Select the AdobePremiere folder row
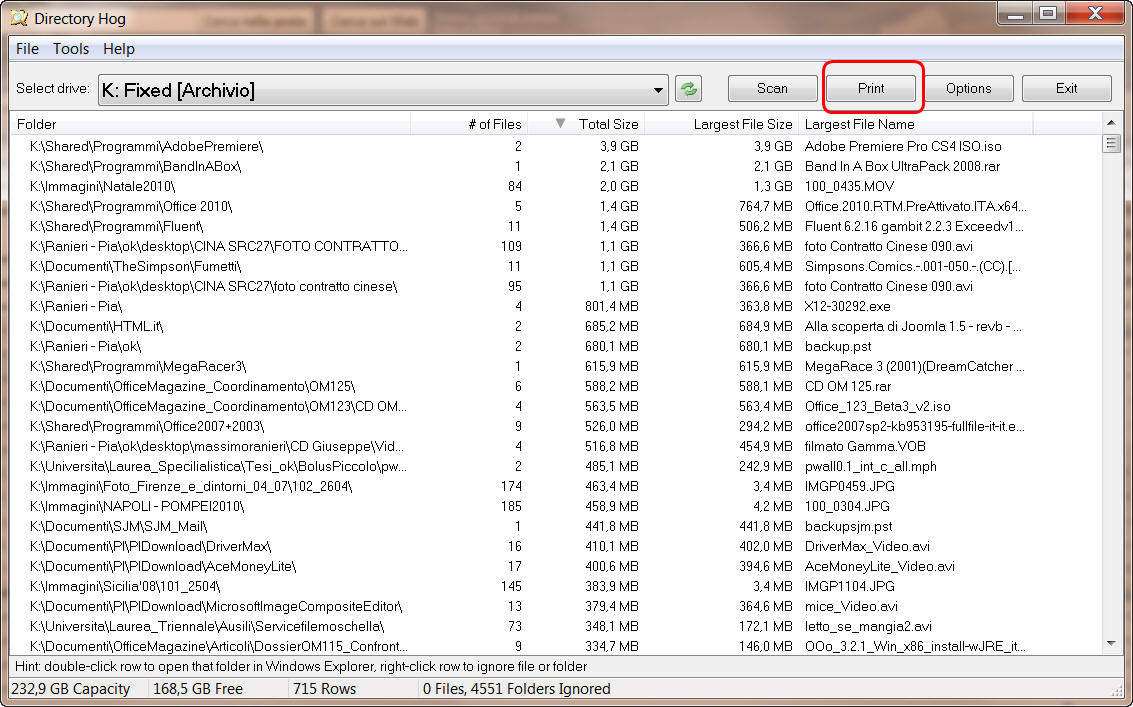This screenshot has height=707, width=1133. pyautogui.click(x=200, y=146)
